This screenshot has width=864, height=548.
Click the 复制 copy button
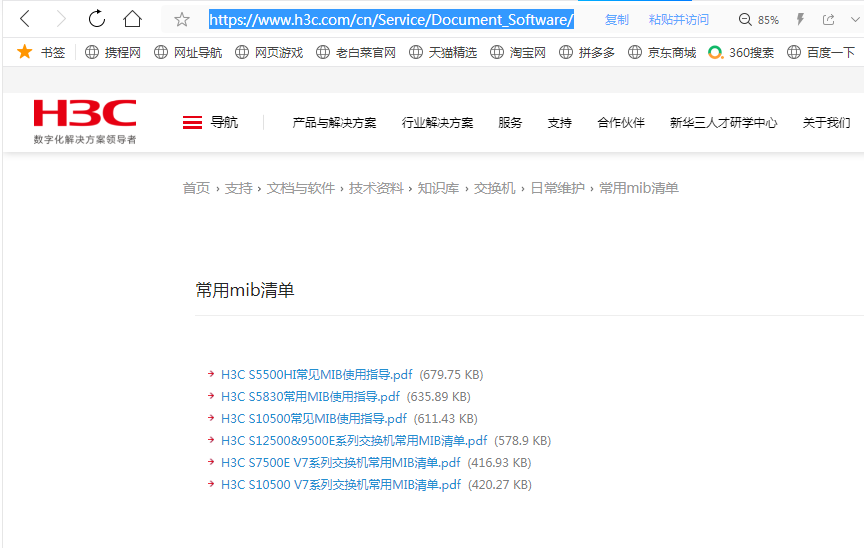pos(617,20)
